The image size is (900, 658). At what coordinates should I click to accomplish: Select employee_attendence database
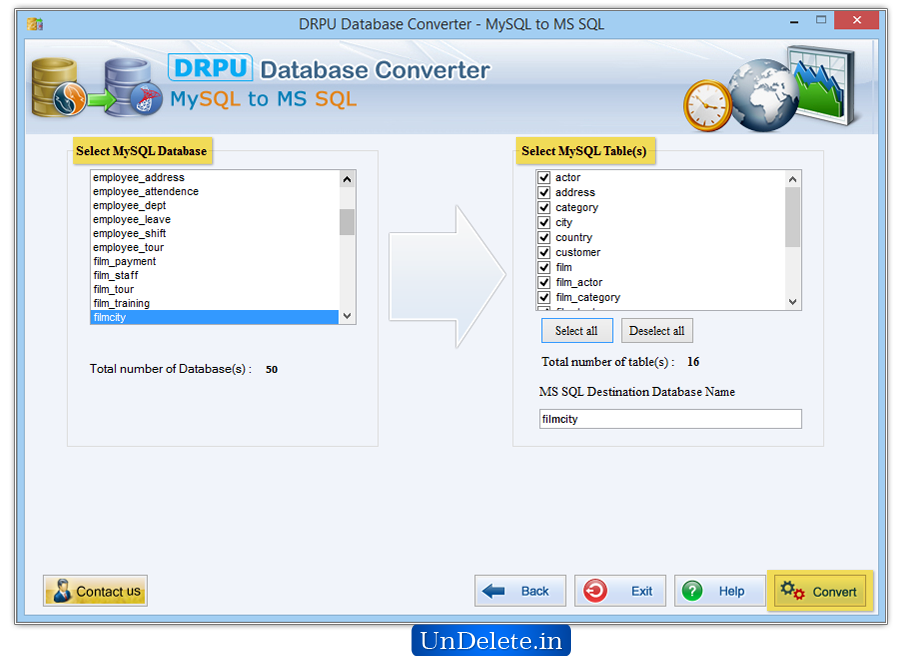tap(215, 191)
